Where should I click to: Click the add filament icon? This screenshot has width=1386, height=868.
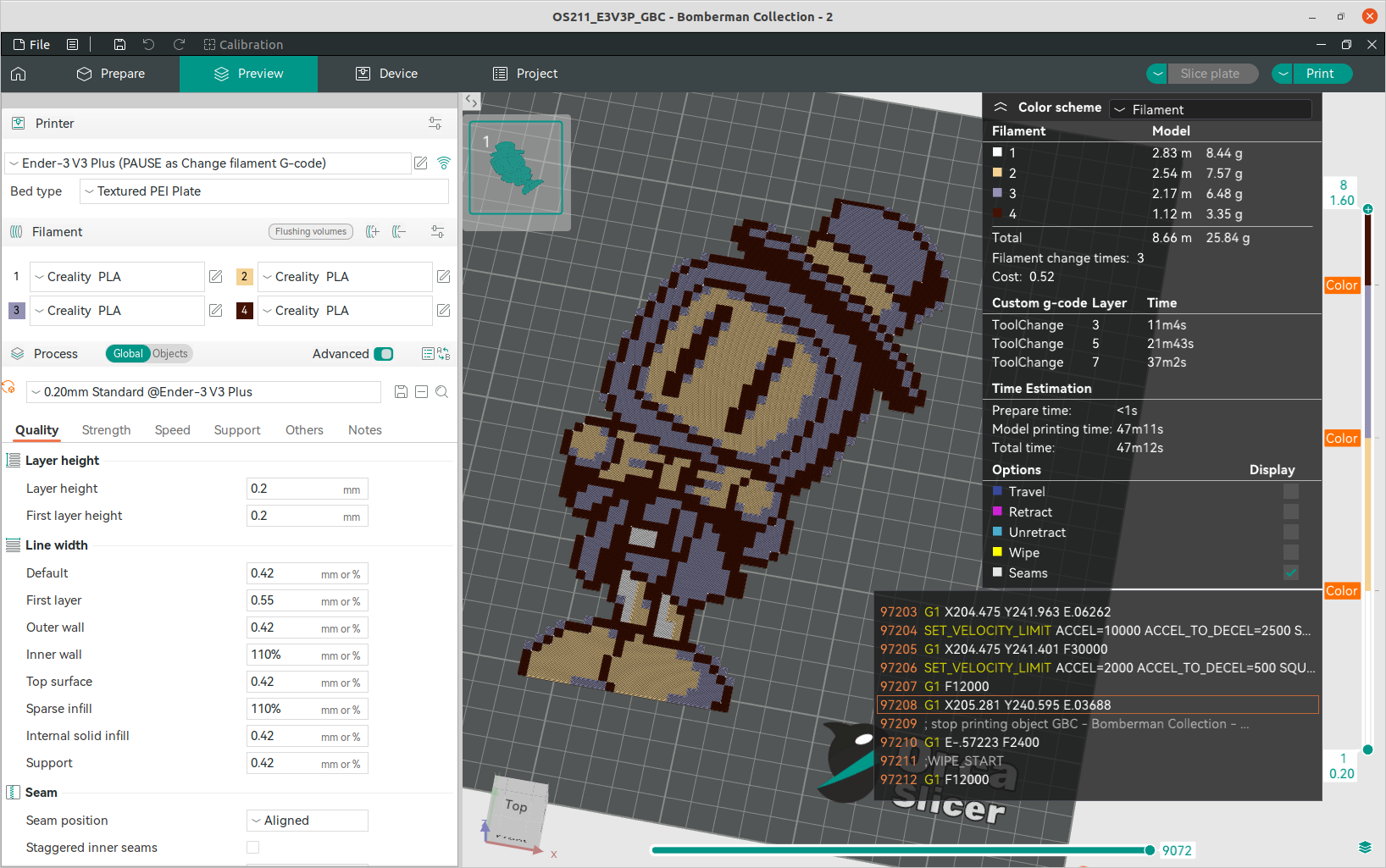pyautogui.click(x=372, y=231)
